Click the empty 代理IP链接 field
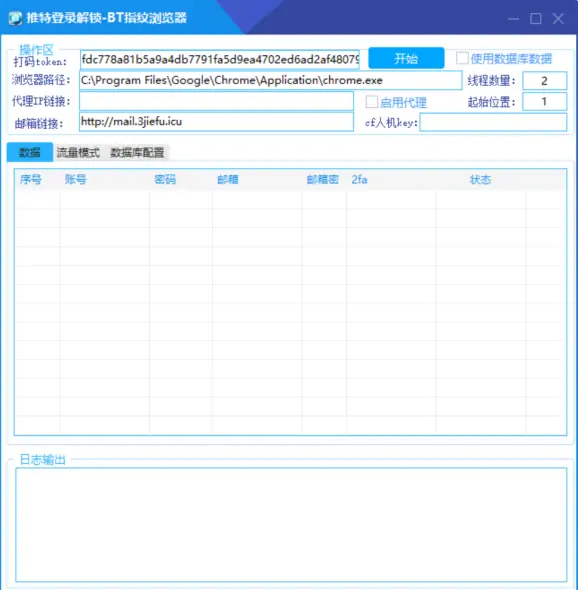 (216, 101)
